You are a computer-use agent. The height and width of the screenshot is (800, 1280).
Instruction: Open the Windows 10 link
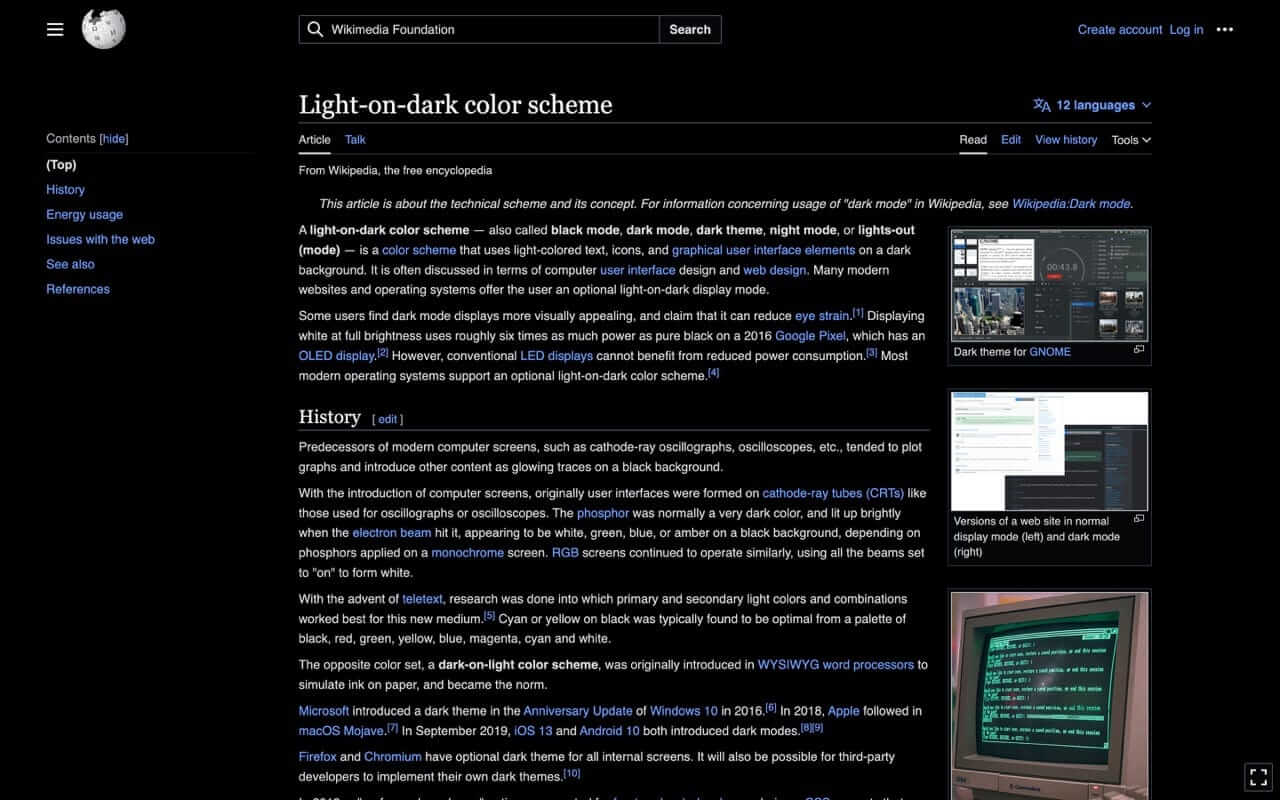point(684,711)
